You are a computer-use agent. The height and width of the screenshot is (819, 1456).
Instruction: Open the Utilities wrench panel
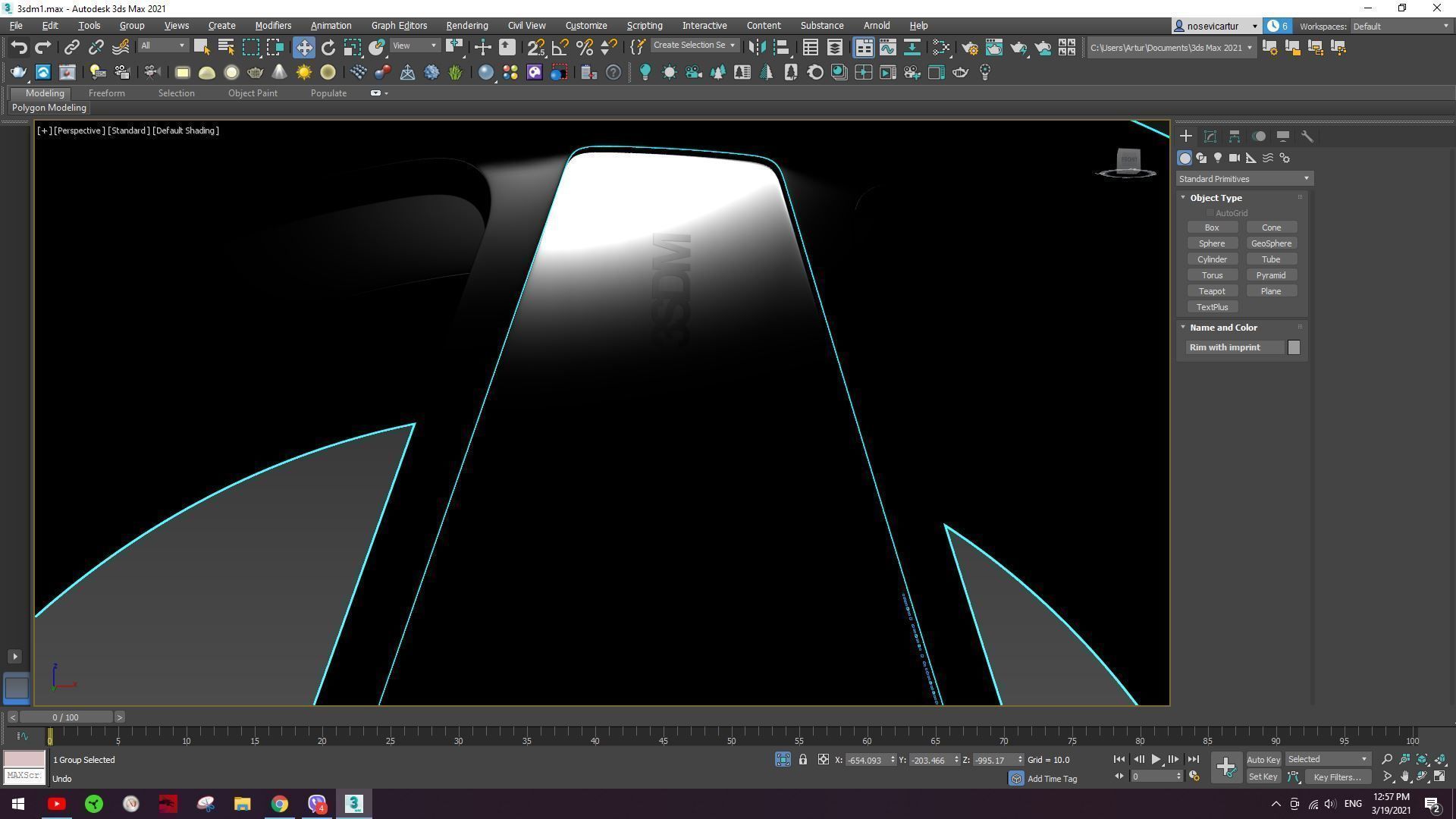(1307, 136)
